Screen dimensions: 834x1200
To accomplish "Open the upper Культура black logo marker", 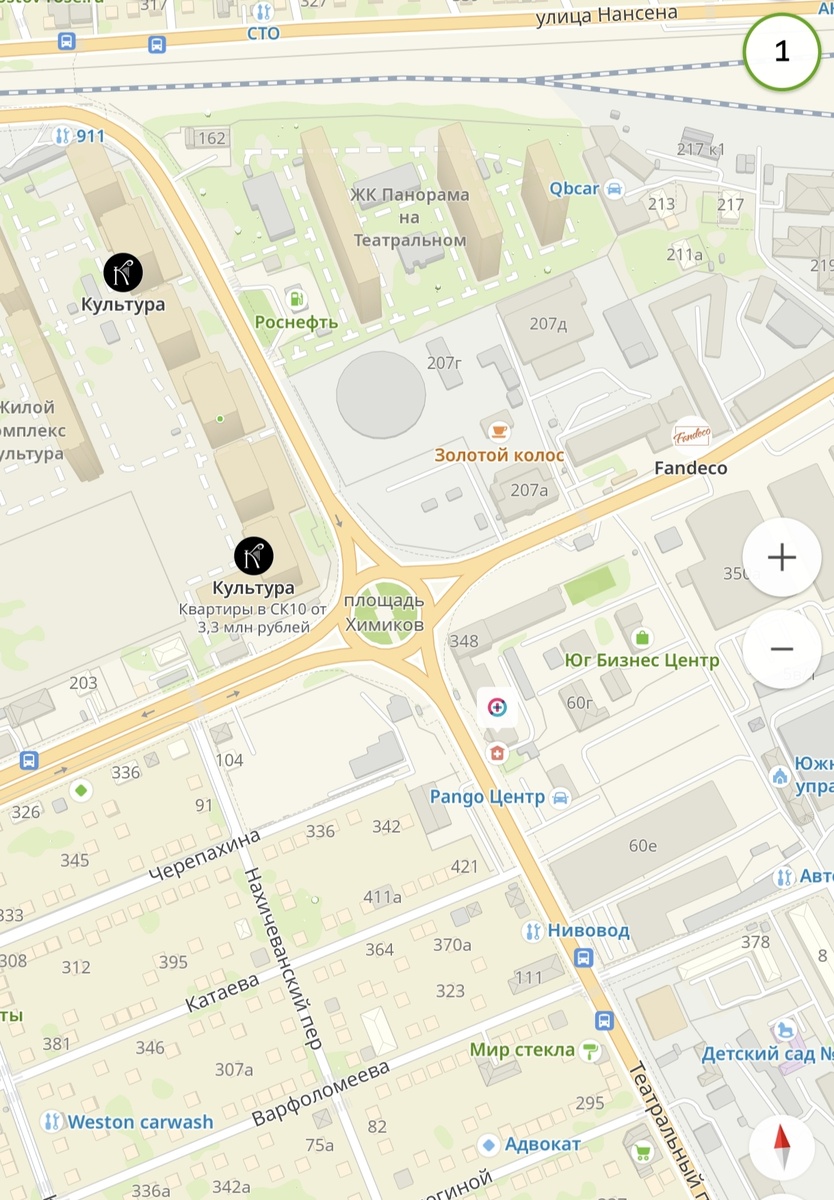I will 123,271.
